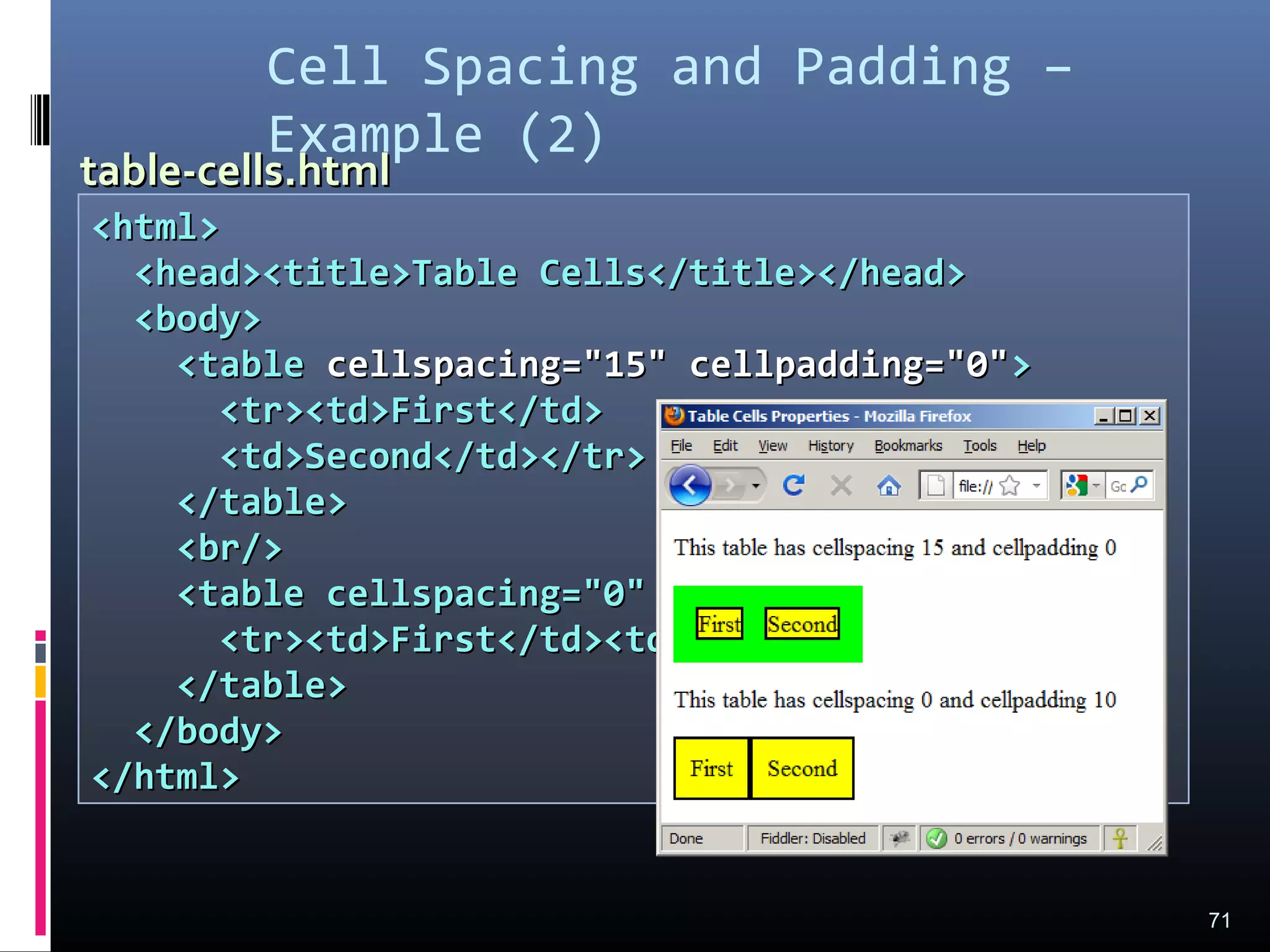Viewport: 1270px width, 952px height.
Task: Open the History menu
Action: point(830,446)
